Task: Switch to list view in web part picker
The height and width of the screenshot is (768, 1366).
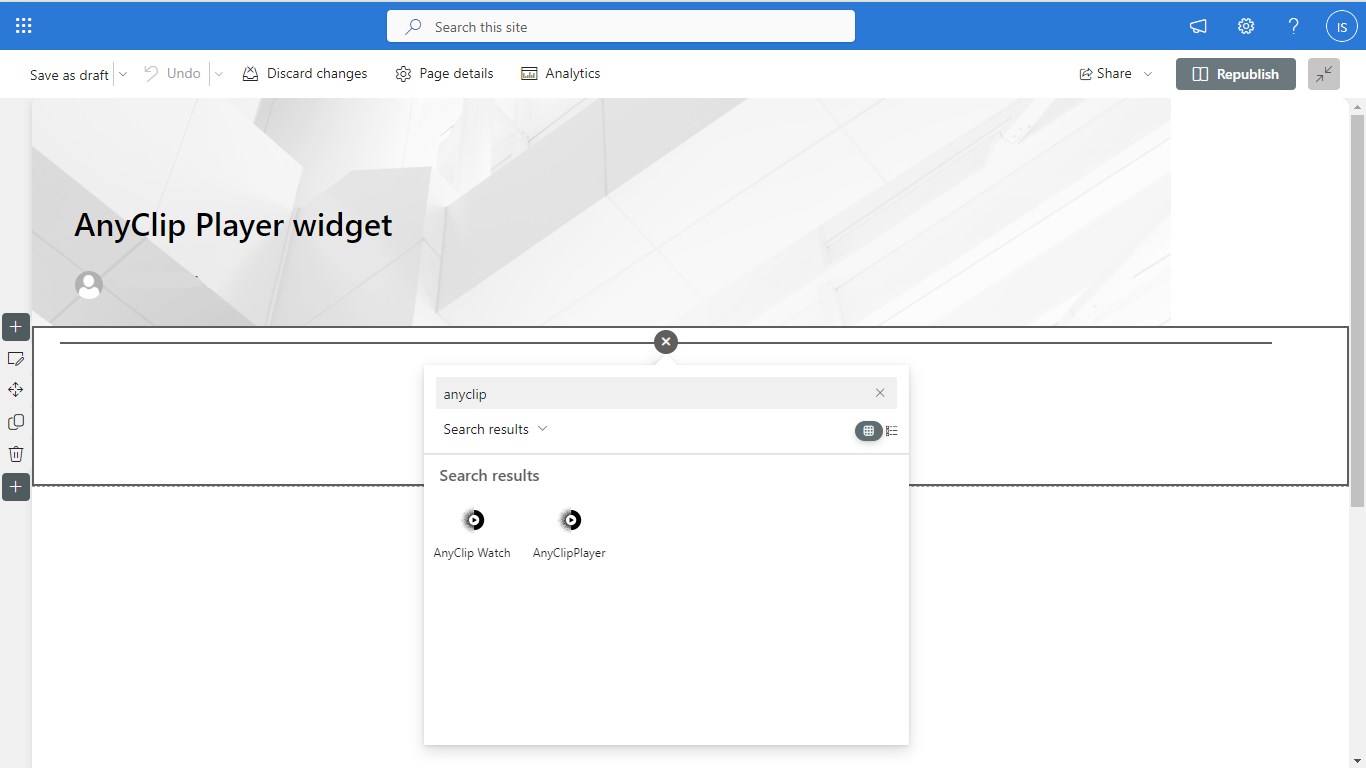Action: [892, 431]
